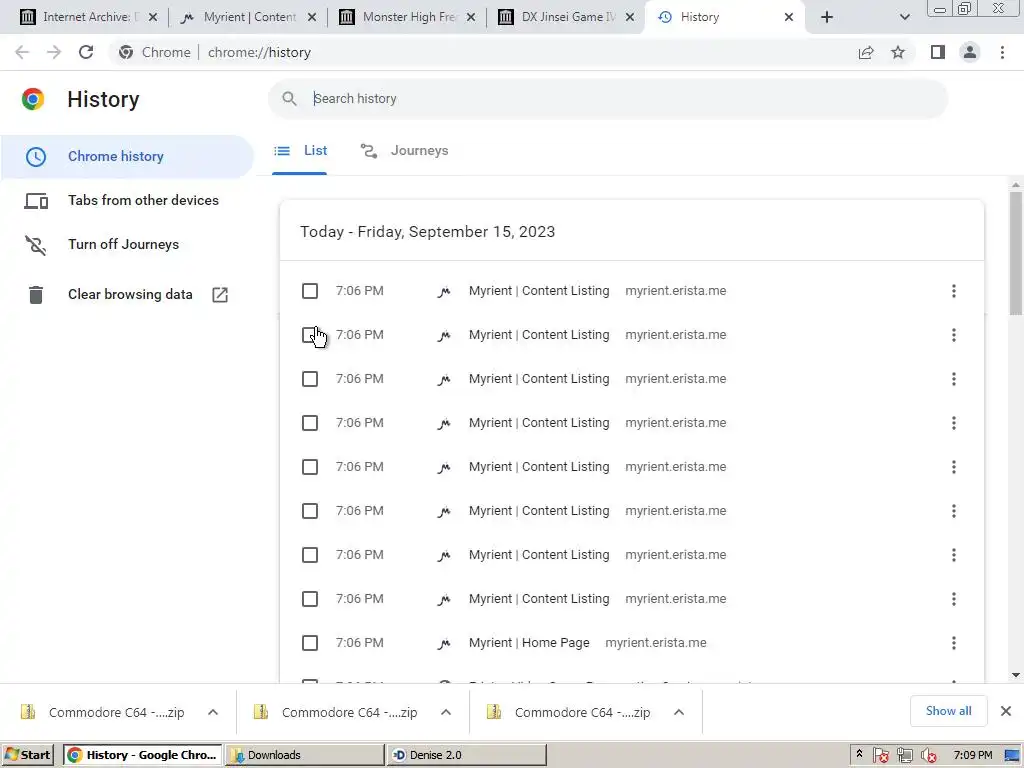
Task: Check the sixth Myrient Content Listing entry
Action: pyautogui.click(x=310, y=511)
